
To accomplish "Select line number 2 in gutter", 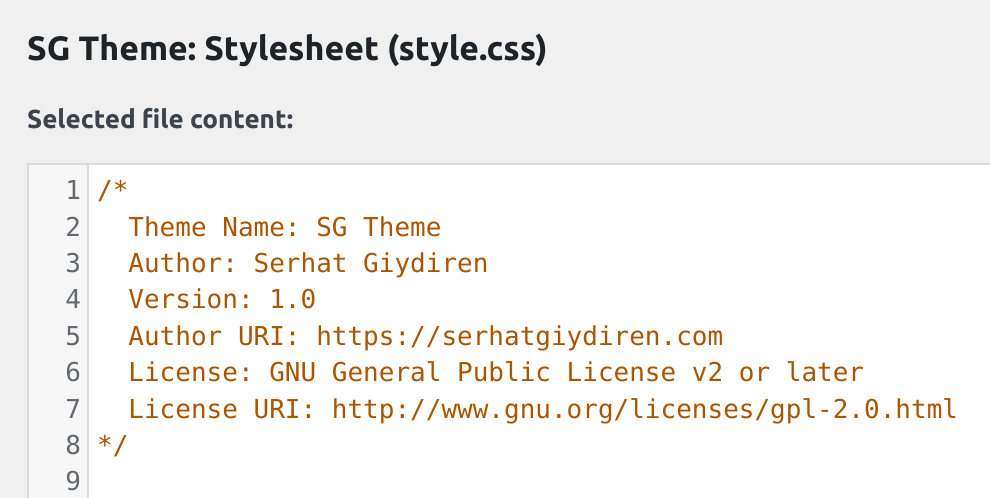I will [73, 227].
